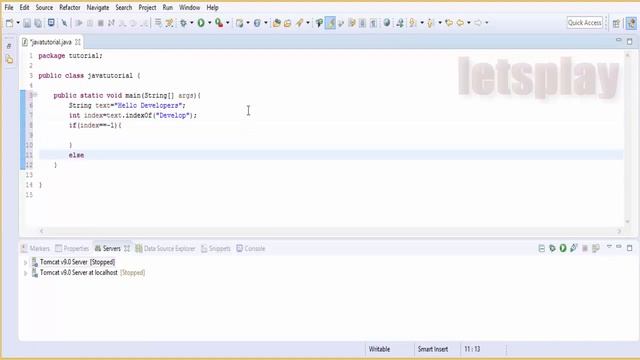
Task: Click the Stop the server icon
Action: (585, 248)
